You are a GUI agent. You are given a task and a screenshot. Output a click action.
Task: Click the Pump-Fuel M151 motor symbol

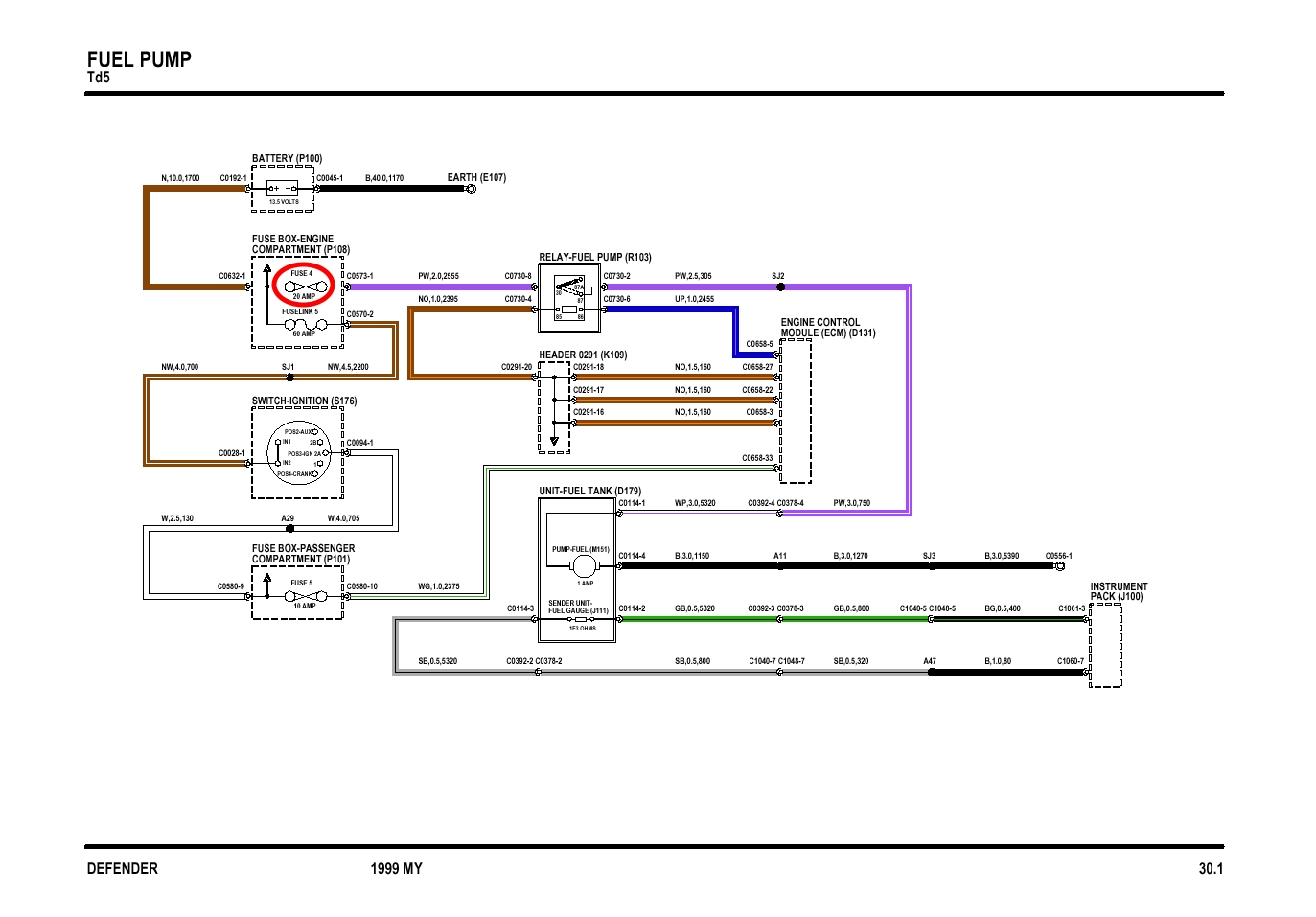pos(583,566)
